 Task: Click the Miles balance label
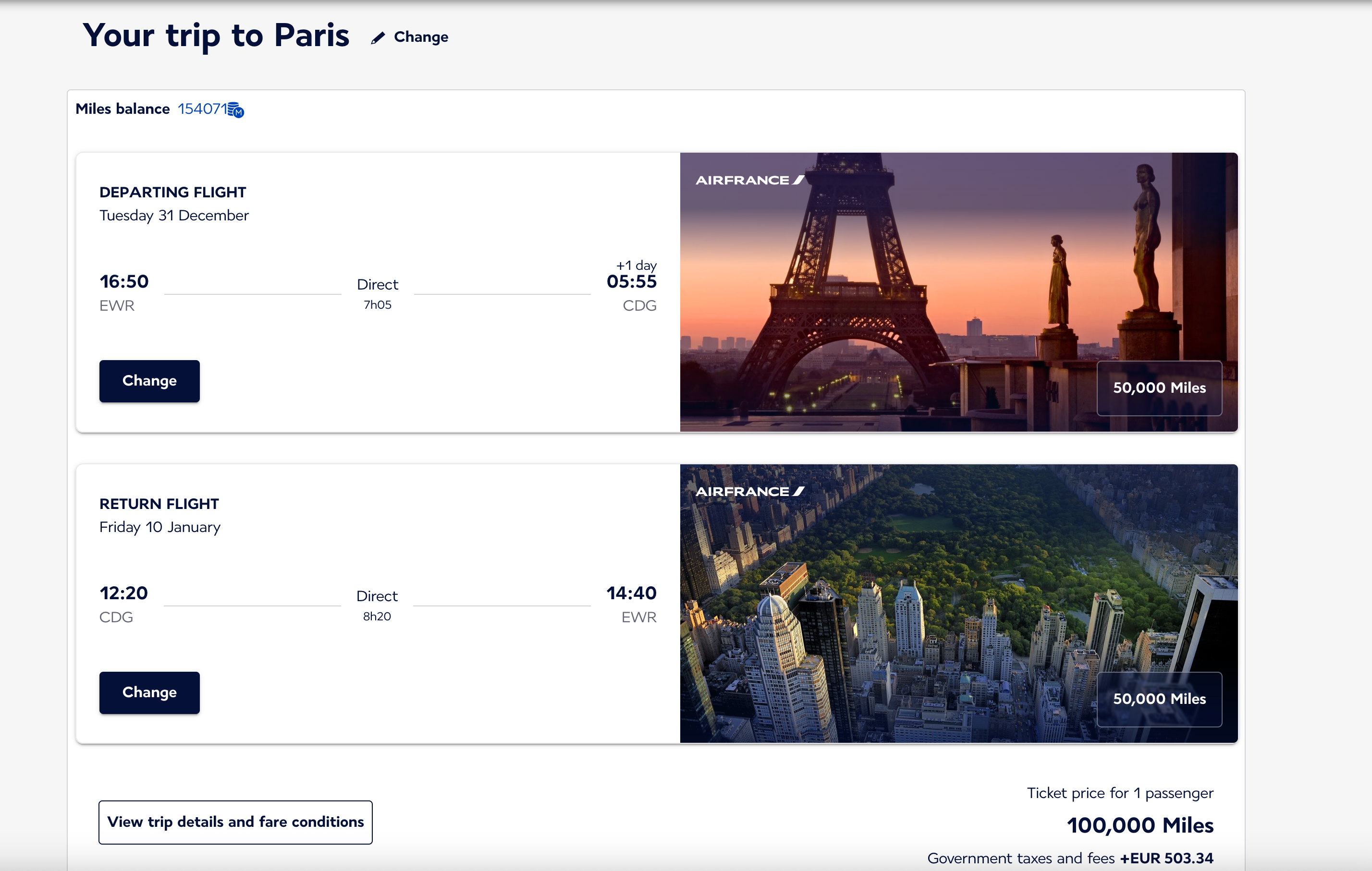coord(122,109)
